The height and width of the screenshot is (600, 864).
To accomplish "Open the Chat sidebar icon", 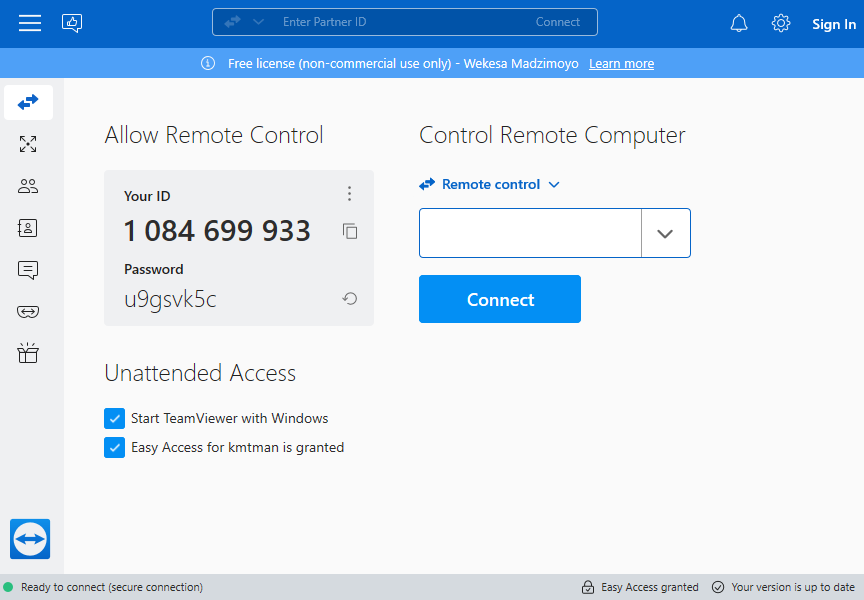I will pyautogui.click(x=28, y=270).
